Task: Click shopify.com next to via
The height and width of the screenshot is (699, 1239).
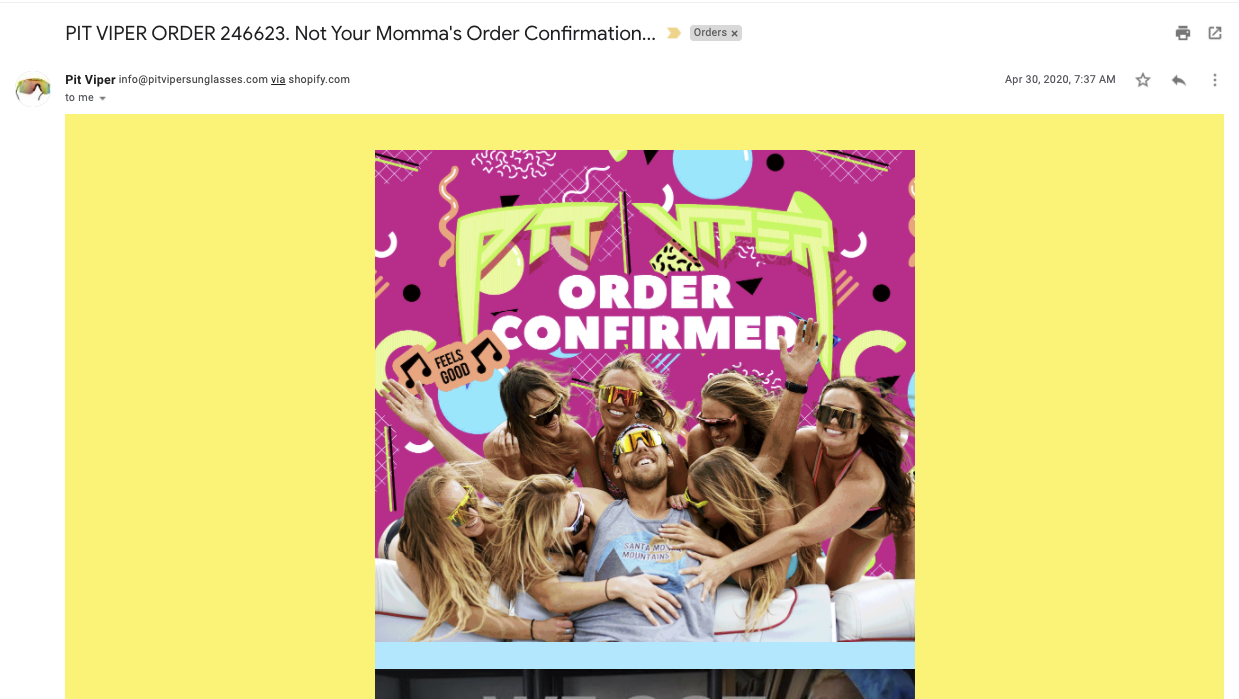Action: click(x=317, y=79)
